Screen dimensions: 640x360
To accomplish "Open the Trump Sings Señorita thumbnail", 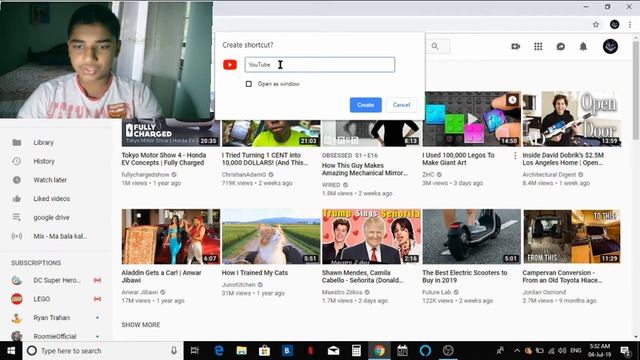I will coord(371,237).
